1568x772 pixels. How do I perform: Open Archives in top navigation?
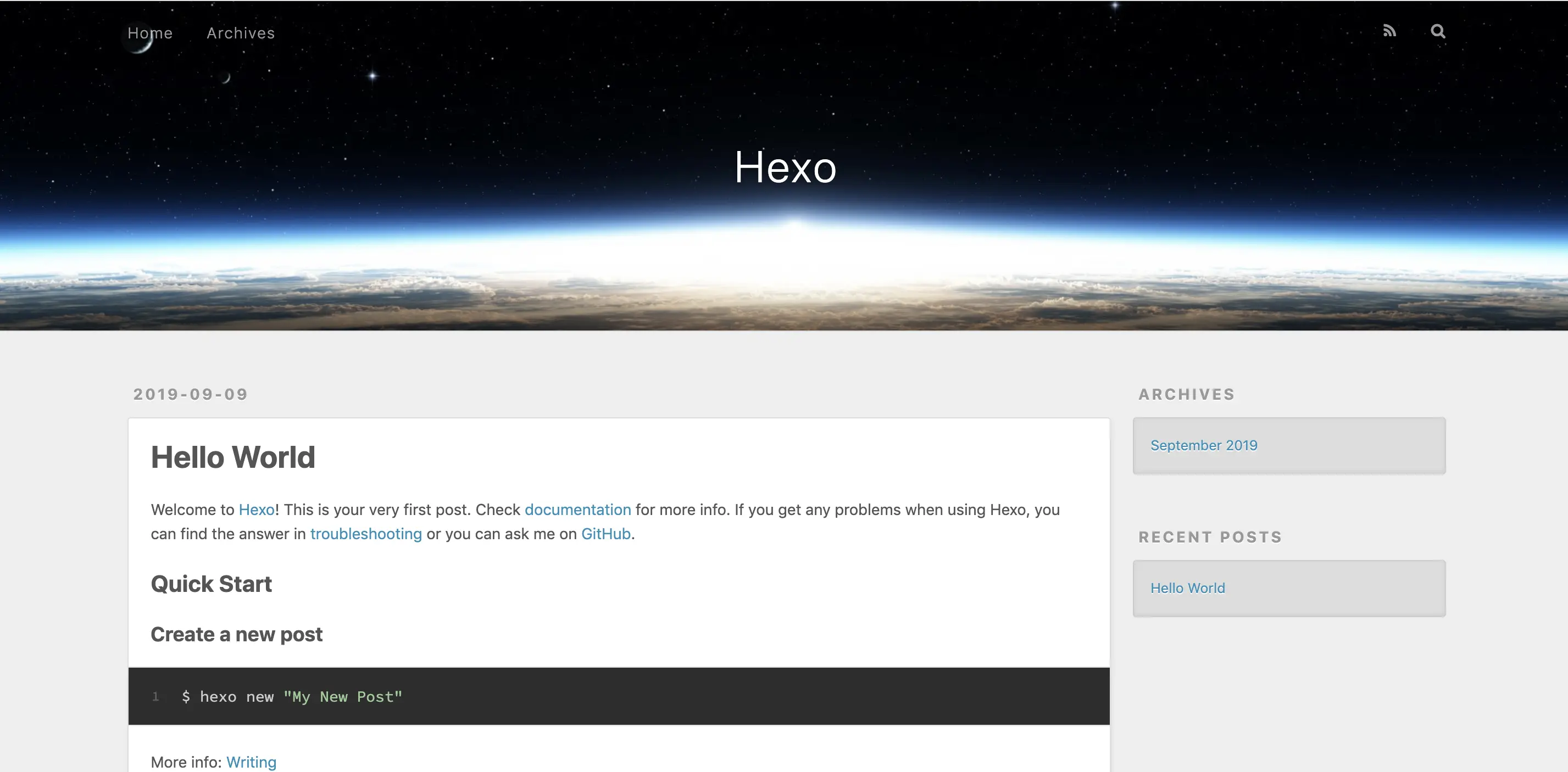coord(241,33)
